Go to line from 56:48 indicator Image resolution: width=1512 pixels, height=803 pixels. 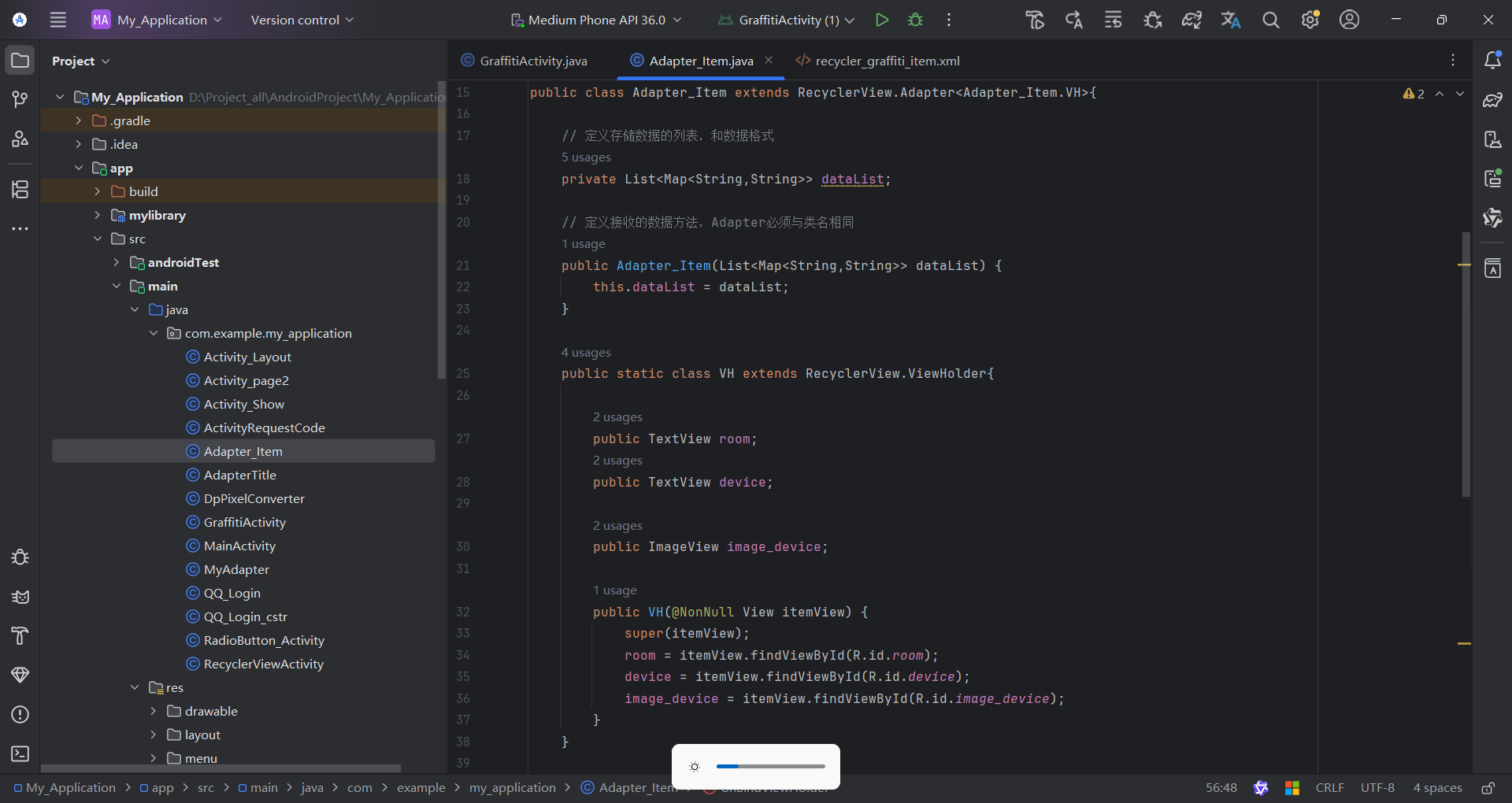point(1221,788)
